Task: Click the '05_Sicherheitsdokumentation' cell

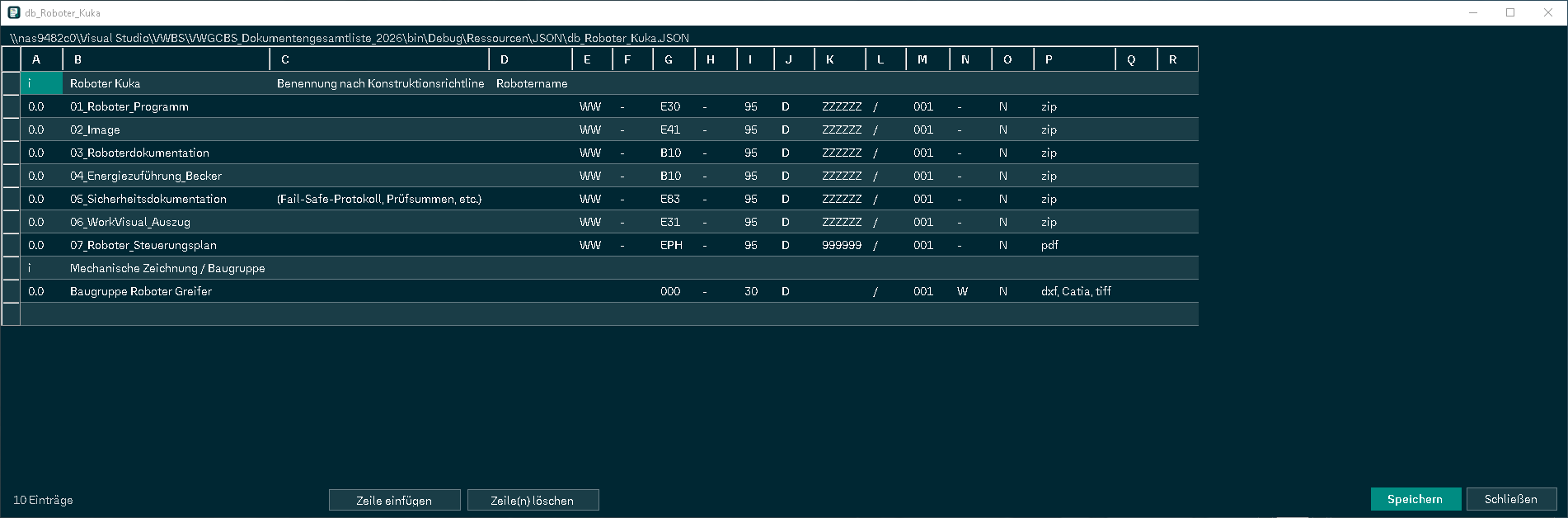Action: coord(166,199)
